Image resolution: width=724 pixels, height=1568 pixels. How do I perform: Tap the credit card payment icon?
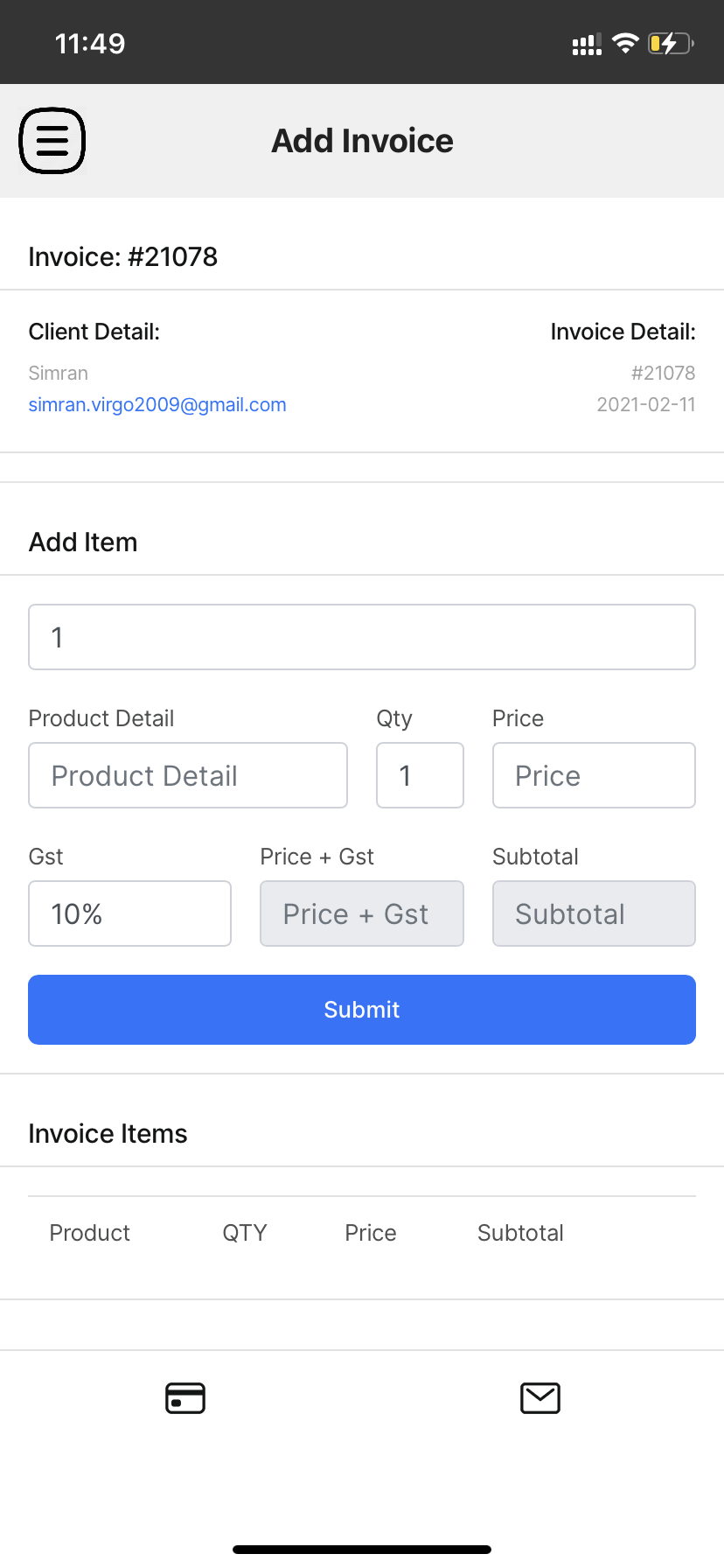pyautogui.click(x=185, y=1398)
